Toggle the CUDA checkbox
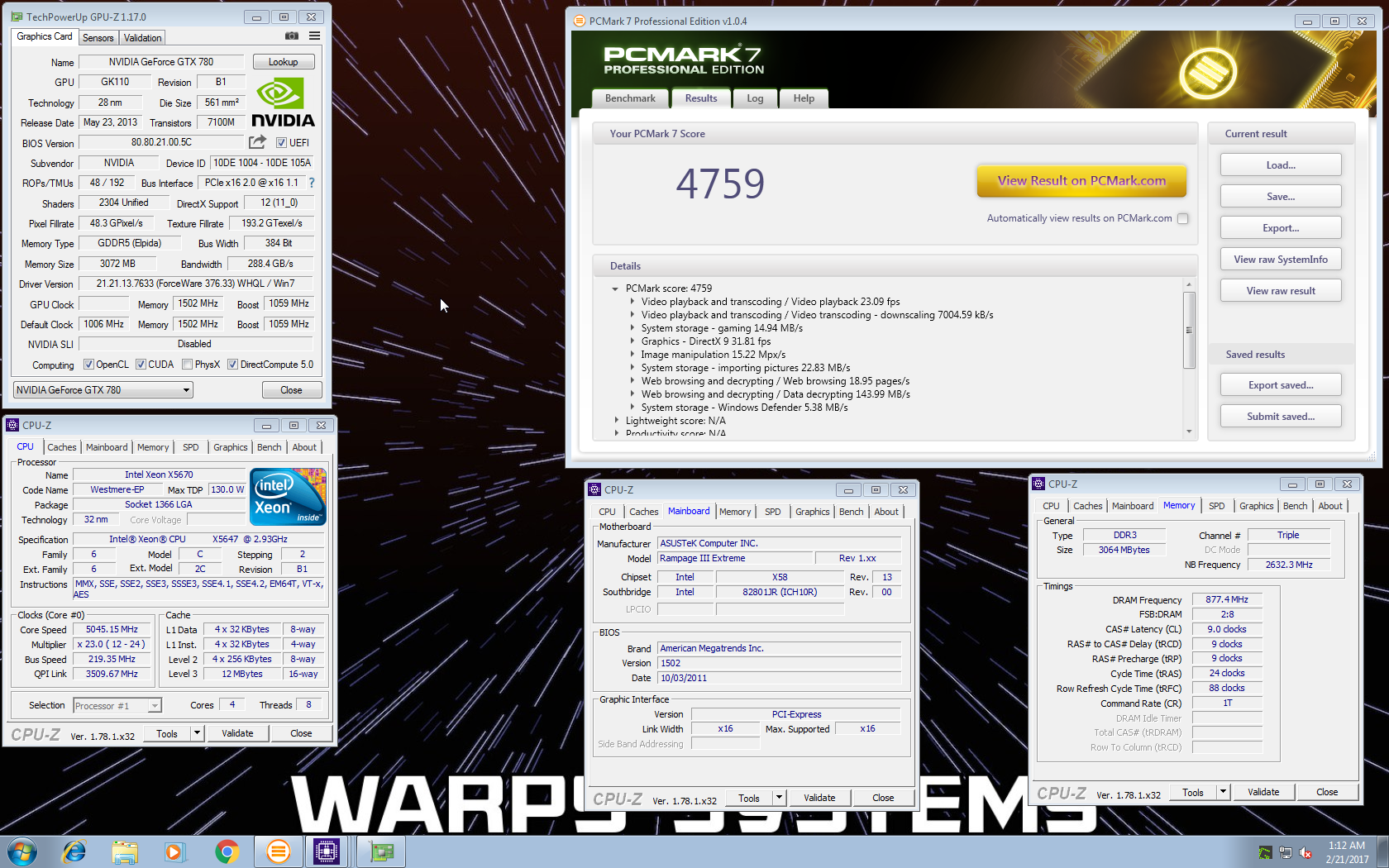 pos(141,365)
